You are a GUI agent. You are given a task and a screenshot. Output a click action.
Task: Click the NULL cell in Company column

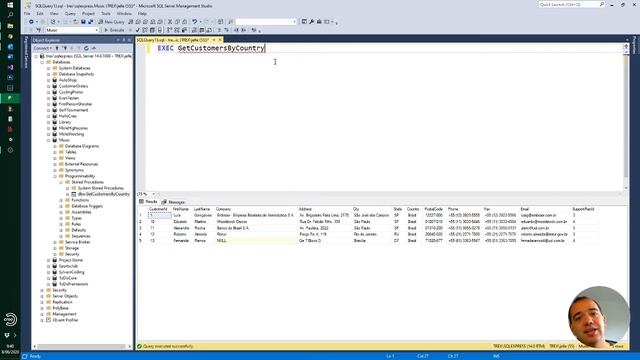click(x=256, y=241)
